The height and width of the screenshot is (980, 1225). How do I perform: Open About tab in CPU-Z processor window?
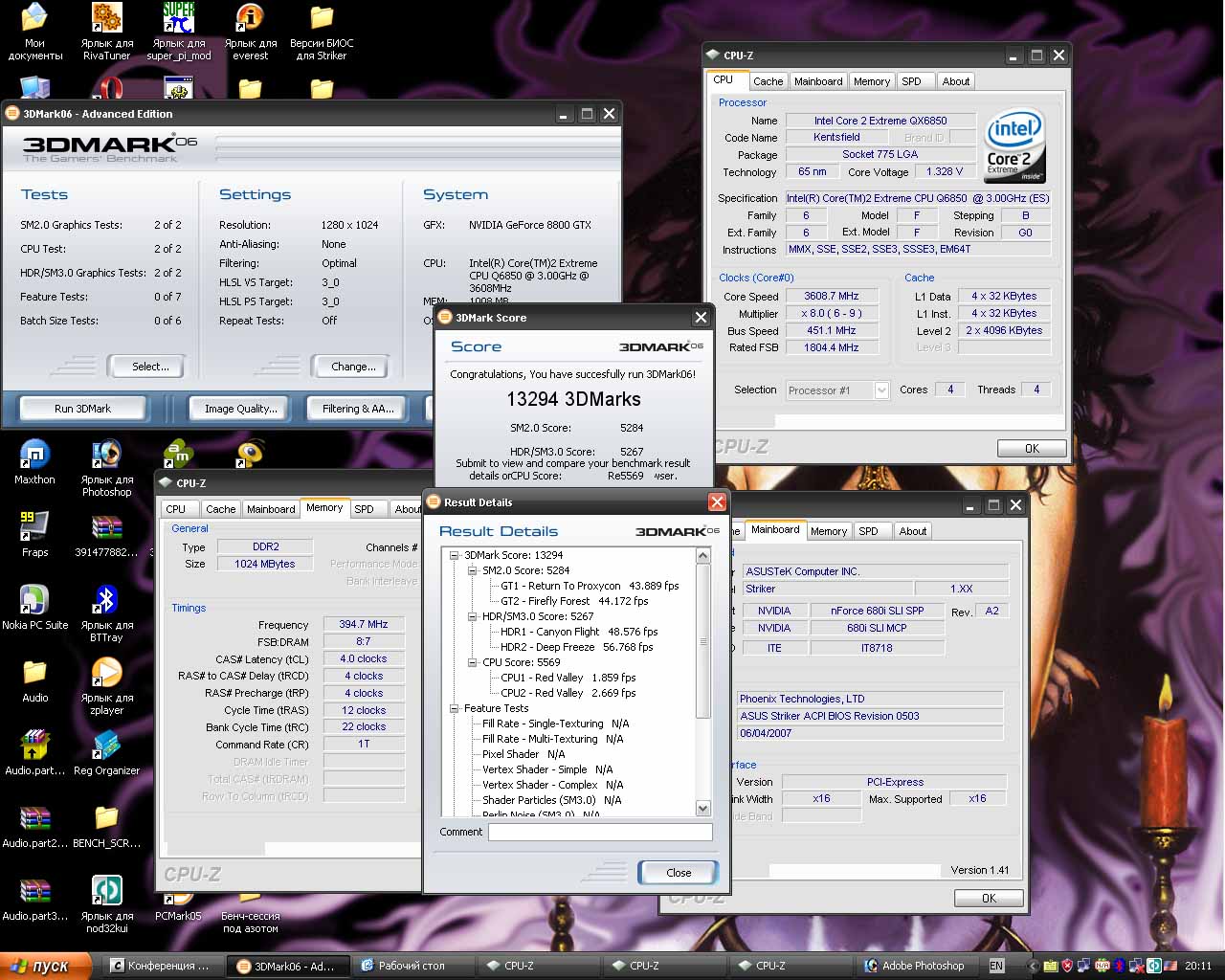tap(955, 81)
